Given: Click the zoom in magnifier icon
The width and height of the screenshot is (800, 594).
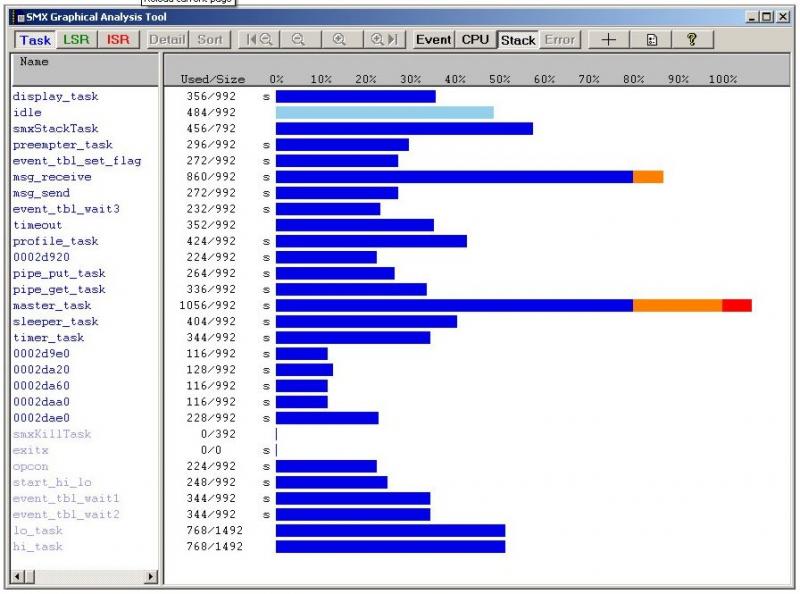Looking at the screenshot, I should [x=340, y=40].
